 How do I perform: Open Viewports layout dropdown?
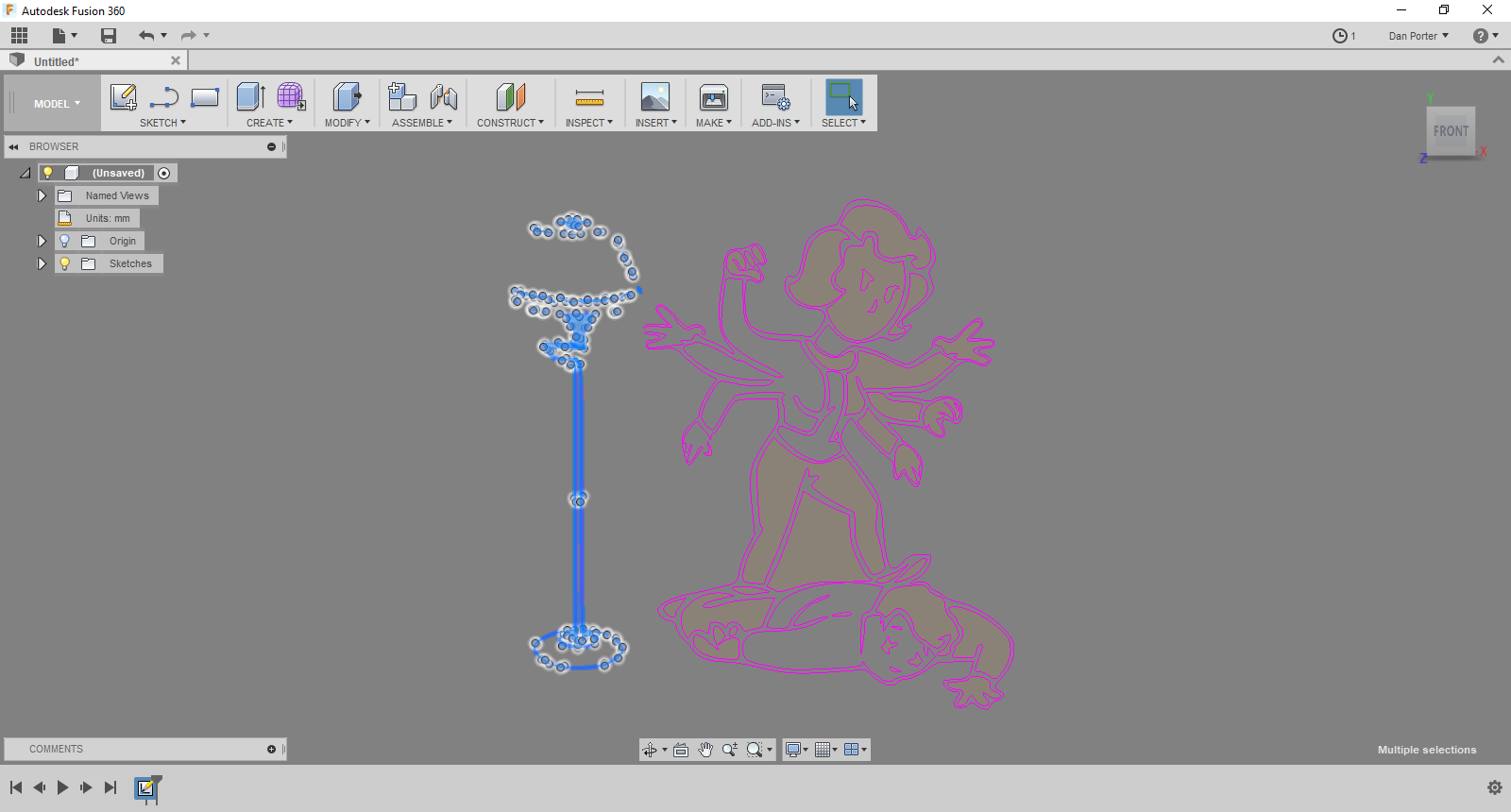click(x=856, y=750)
